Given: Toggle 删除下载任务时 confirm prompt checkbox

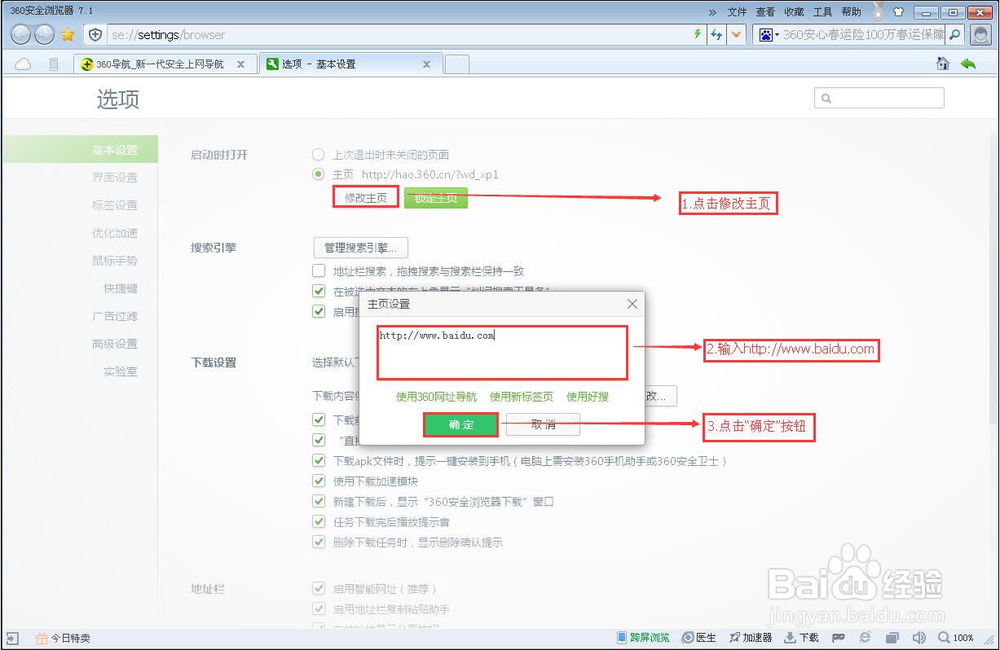Looking at the screenshot, I should [x=319, y=542].
